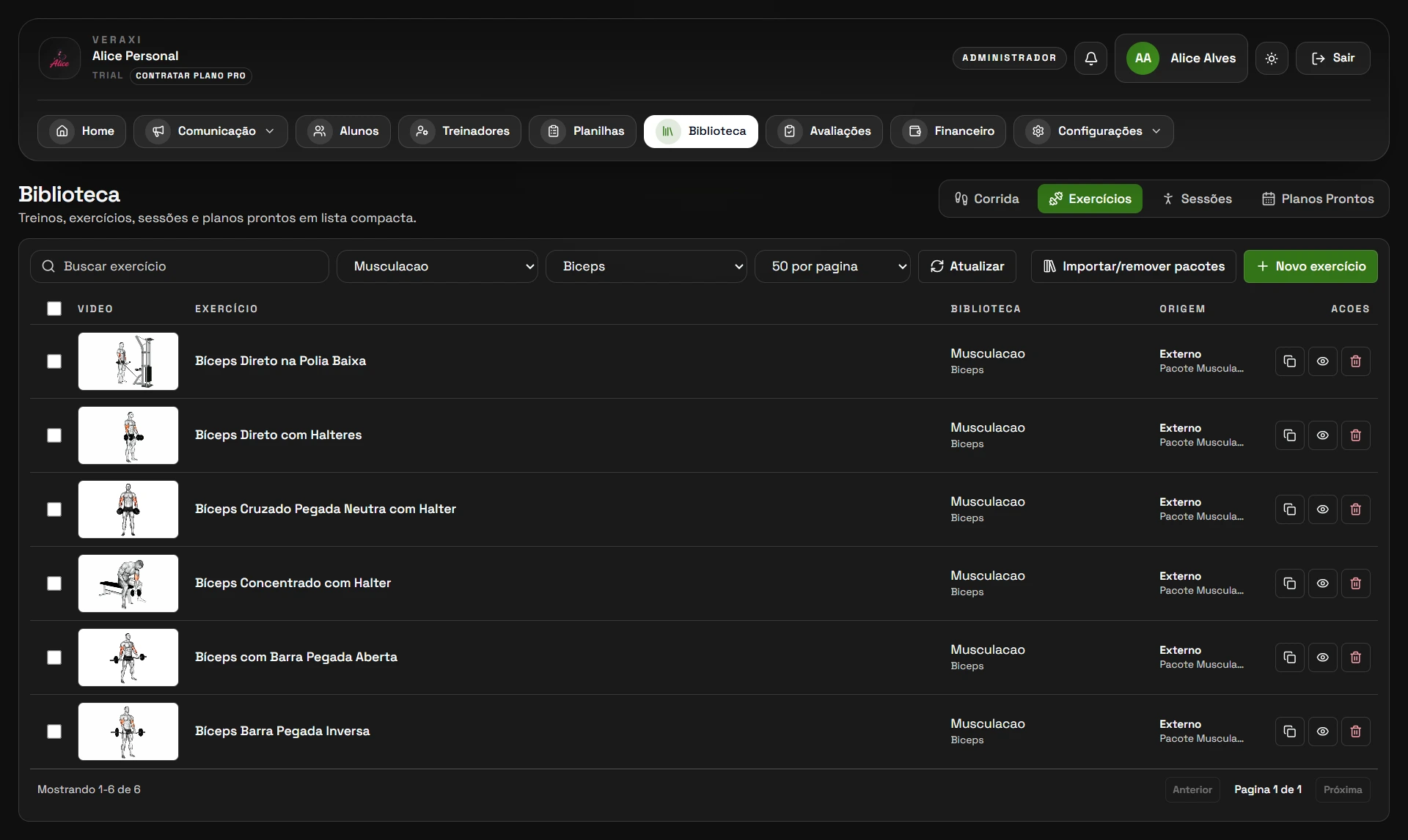Open the Financeiro section
The width and height of the screenshot is (1408, 840).
click(948, 131)
